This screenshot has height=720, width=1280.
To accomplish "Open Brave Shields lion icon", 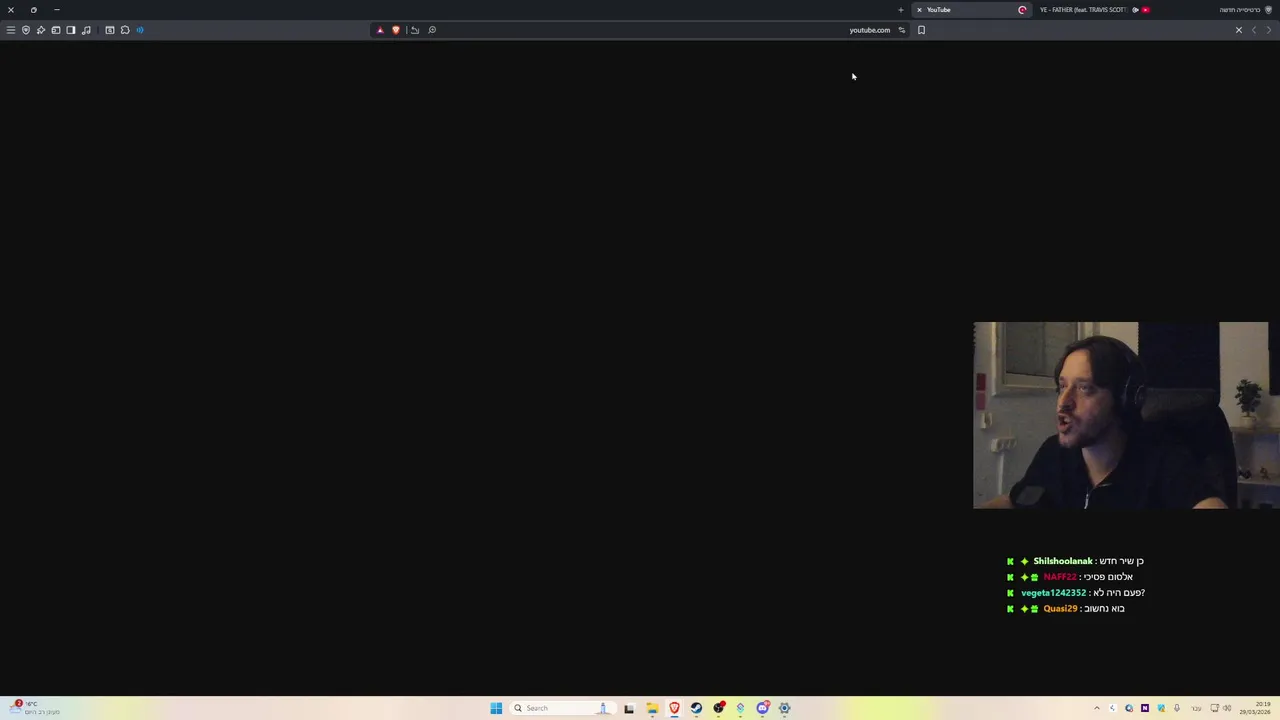I will 396,30.
